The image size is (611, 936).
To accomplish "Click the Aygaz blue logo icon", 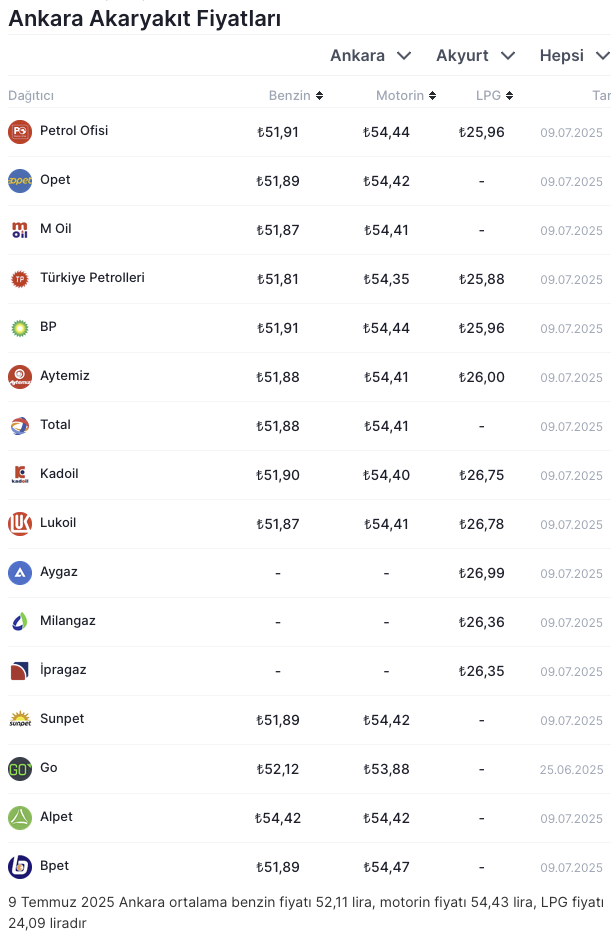I will click(20, 573).
